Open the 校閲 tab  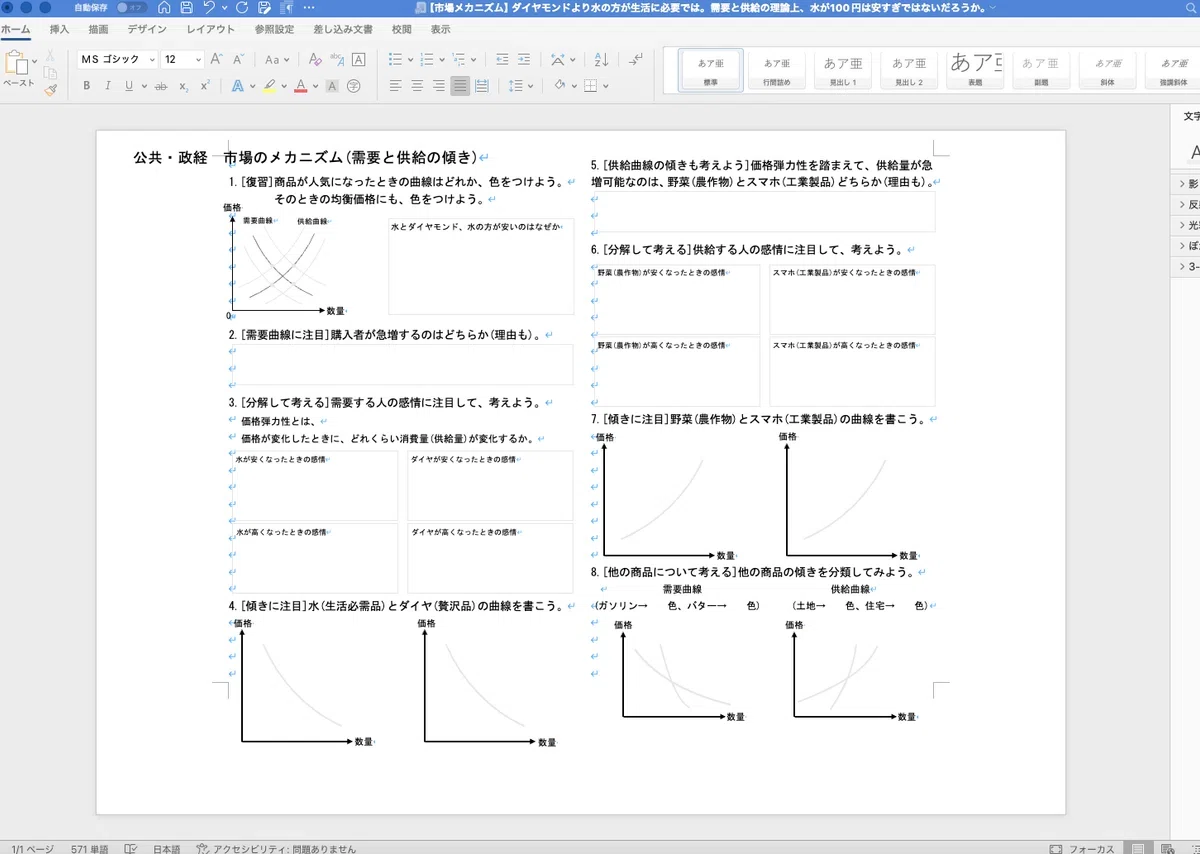(401, 30)
